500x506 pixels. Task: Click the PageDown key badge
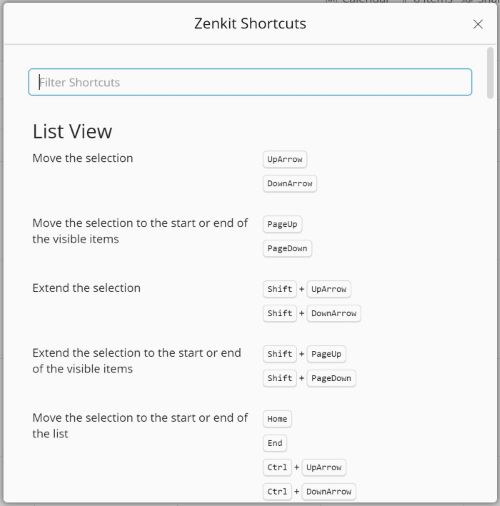tap(287, 248)
